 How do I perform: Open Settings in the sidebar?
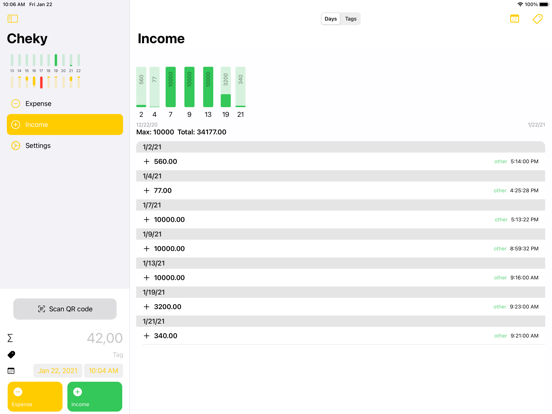point(65,145)
